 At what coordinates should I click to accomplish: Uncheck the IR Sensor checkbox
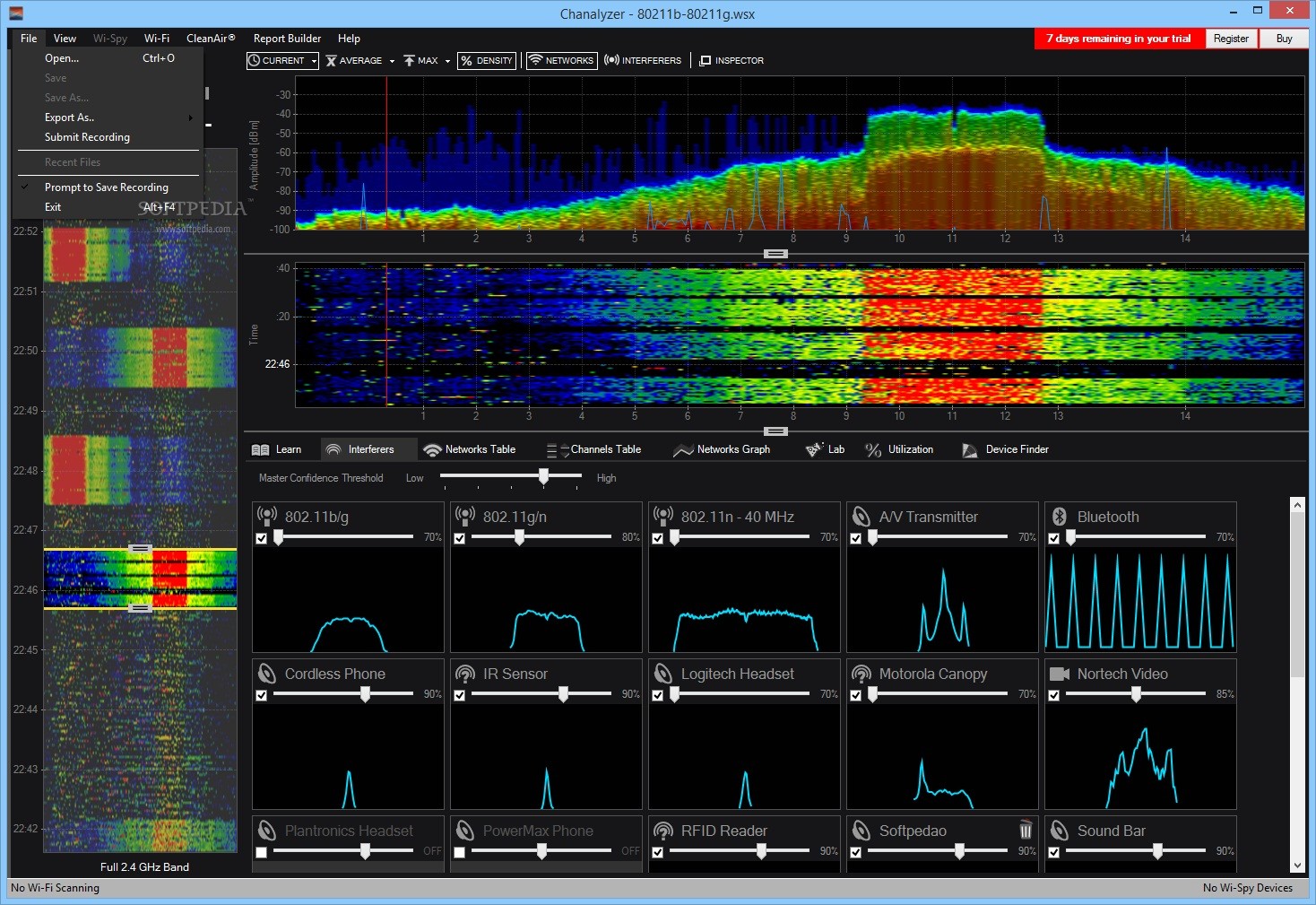(459, 695)
